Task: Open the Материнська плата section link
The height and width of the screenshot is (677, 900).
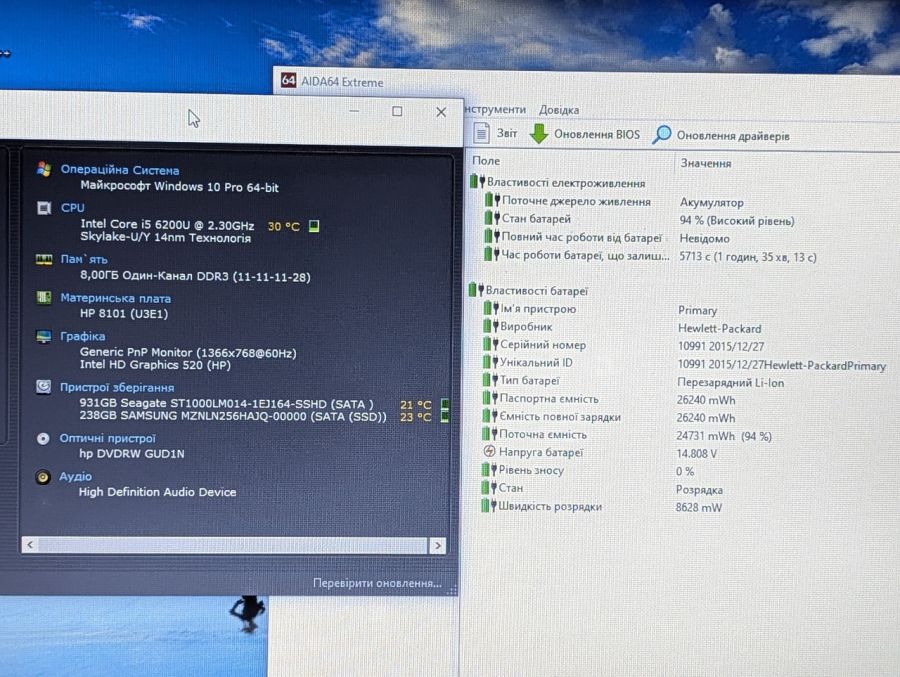Action: tap(115, 298)
